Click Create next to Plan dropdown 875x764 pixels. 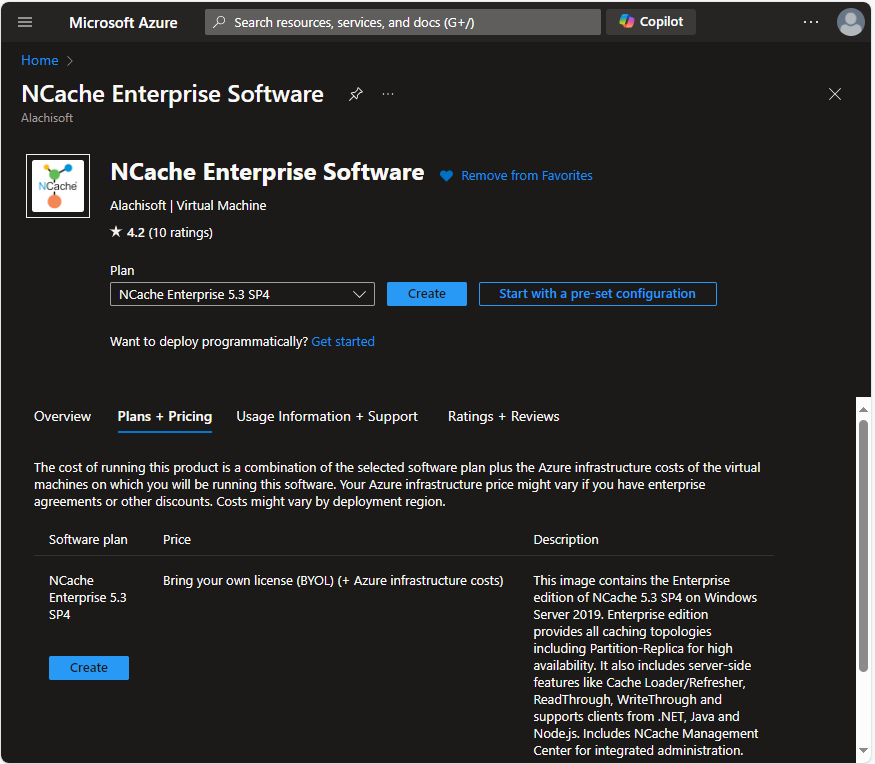[427, 294]
